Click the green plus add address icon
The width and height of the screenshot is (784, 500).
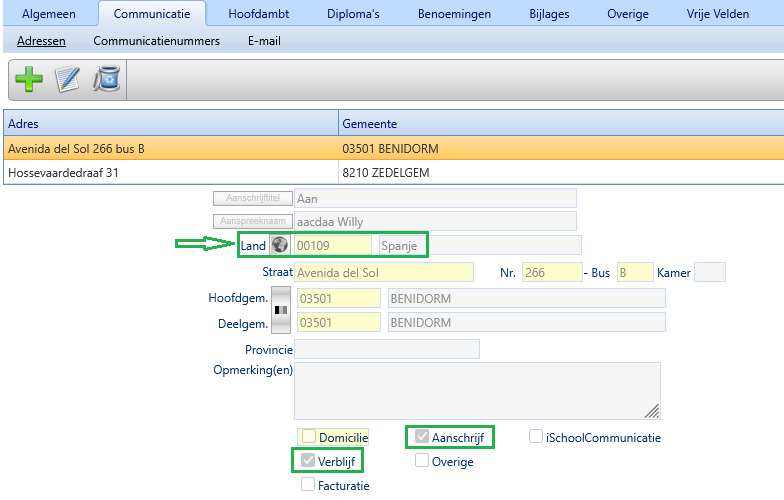pos(28,80)
